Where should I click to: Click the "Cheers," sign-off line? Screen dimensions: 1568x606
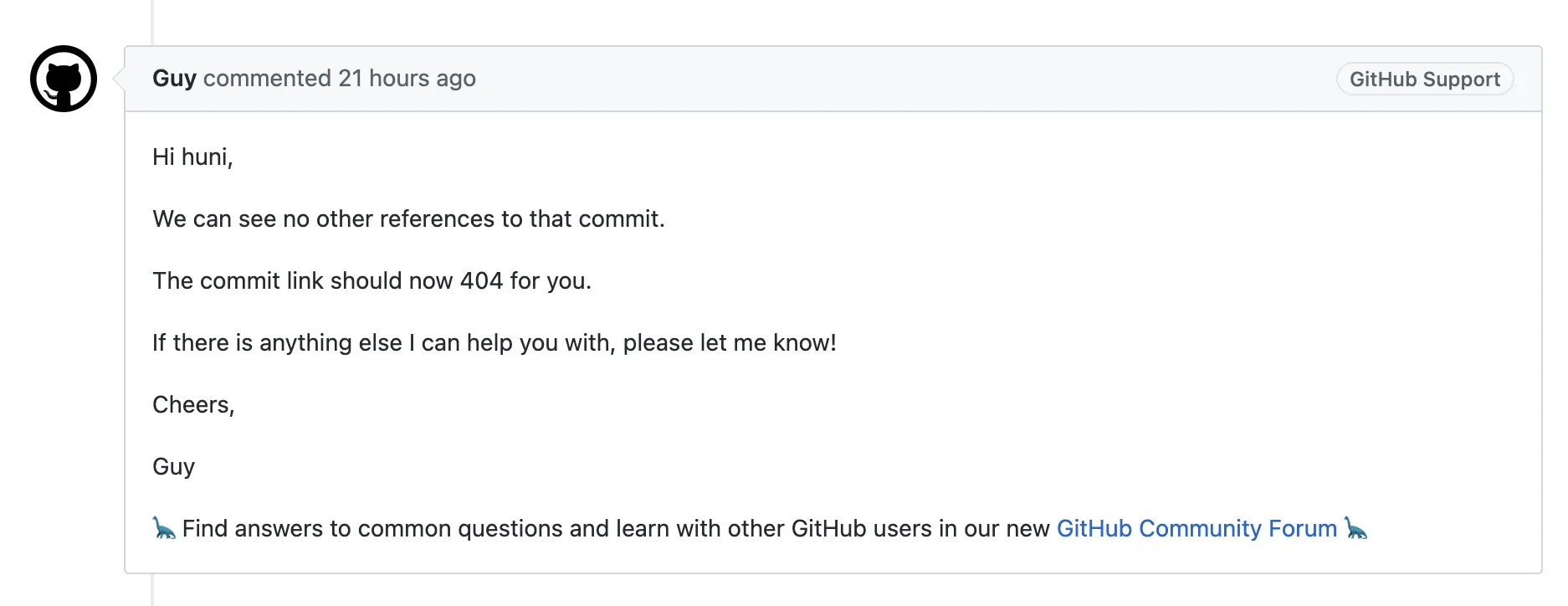click(193, 404)
